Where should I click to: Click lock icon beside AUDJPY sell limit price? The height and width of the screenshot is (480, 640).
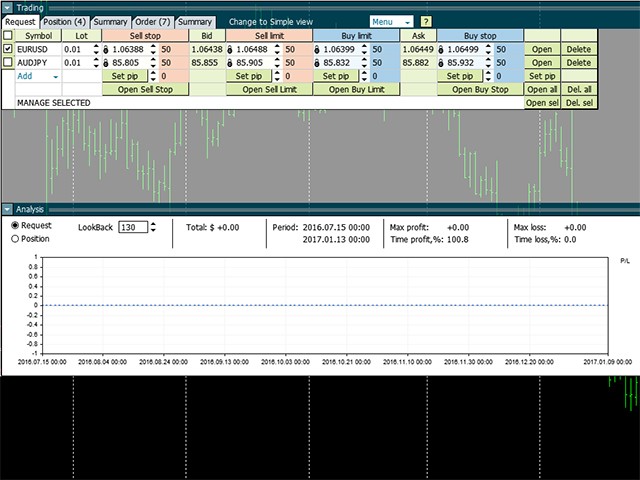230,62
